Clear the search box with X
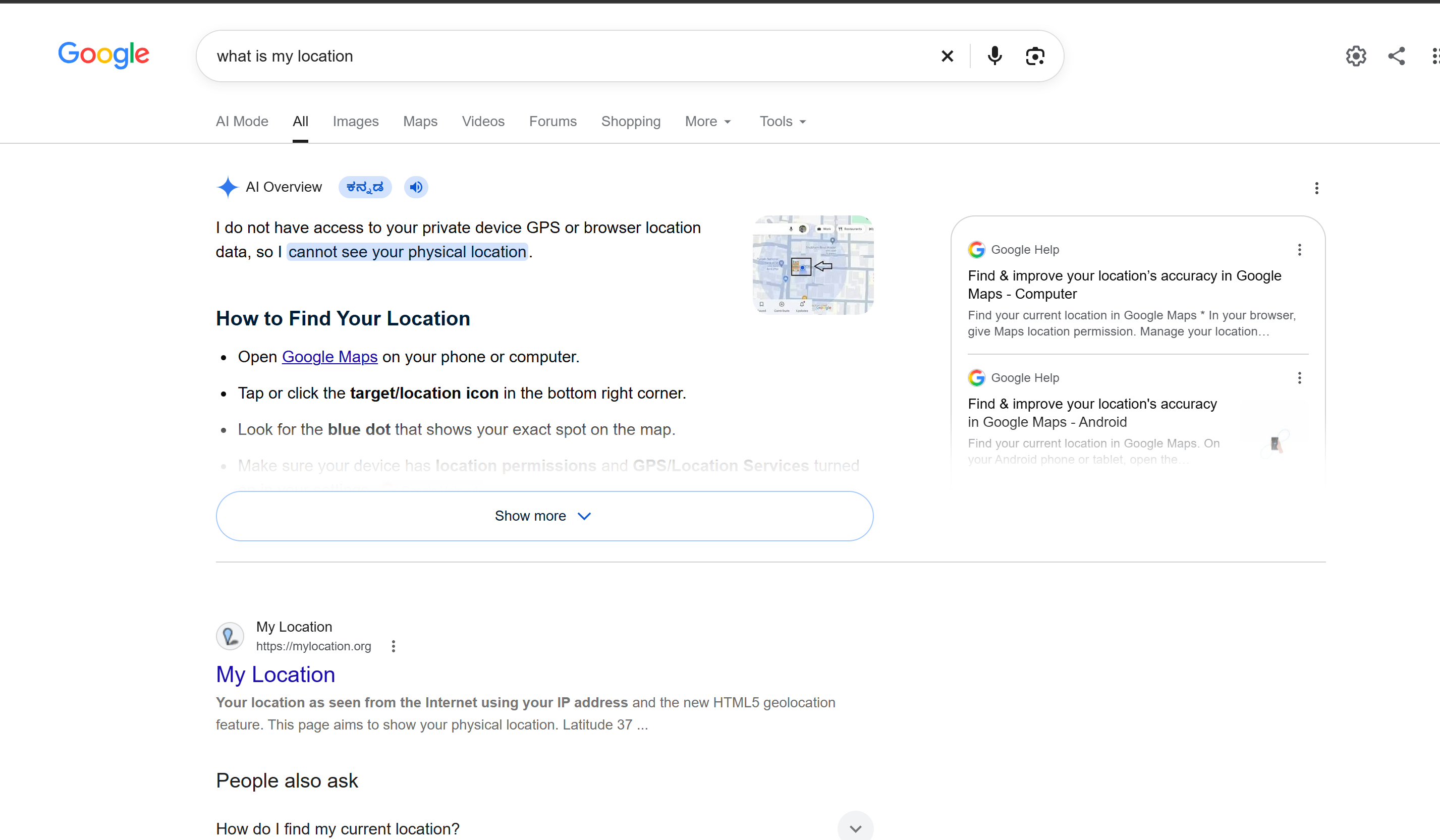Screen dimensions: 1440x840 (x=947, y=56)
